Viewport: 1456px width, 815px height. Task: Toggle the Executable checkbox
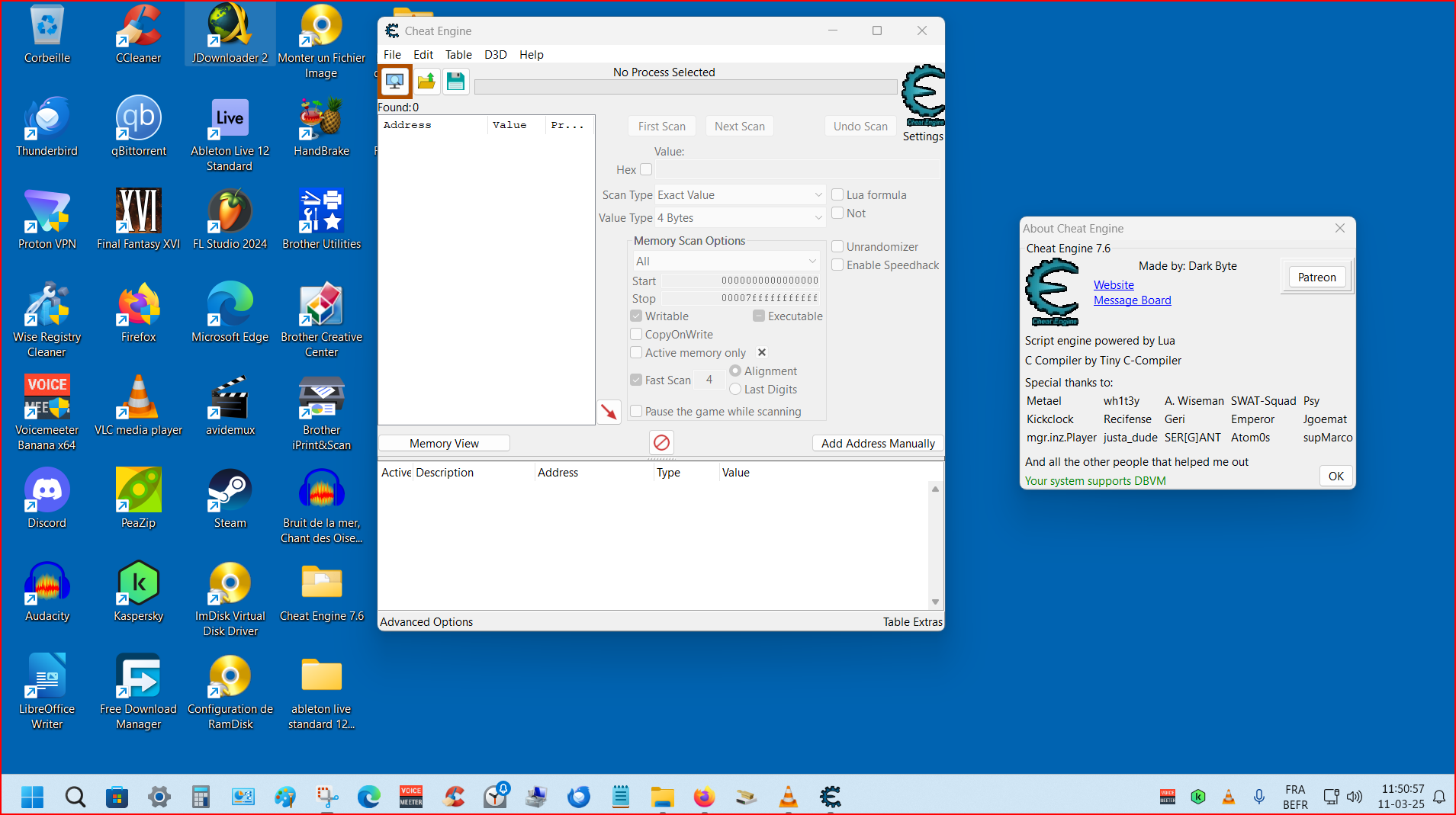pos(759,316)
